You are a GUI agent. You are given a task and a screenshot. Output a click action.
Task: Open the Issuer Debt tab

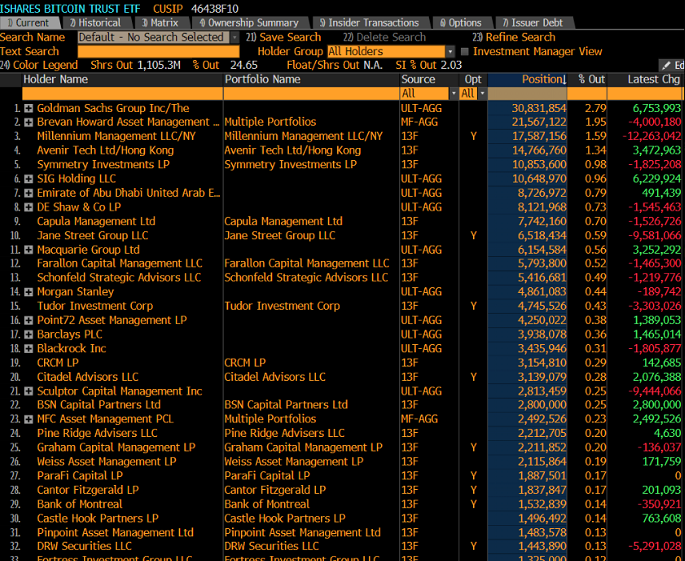533,23
